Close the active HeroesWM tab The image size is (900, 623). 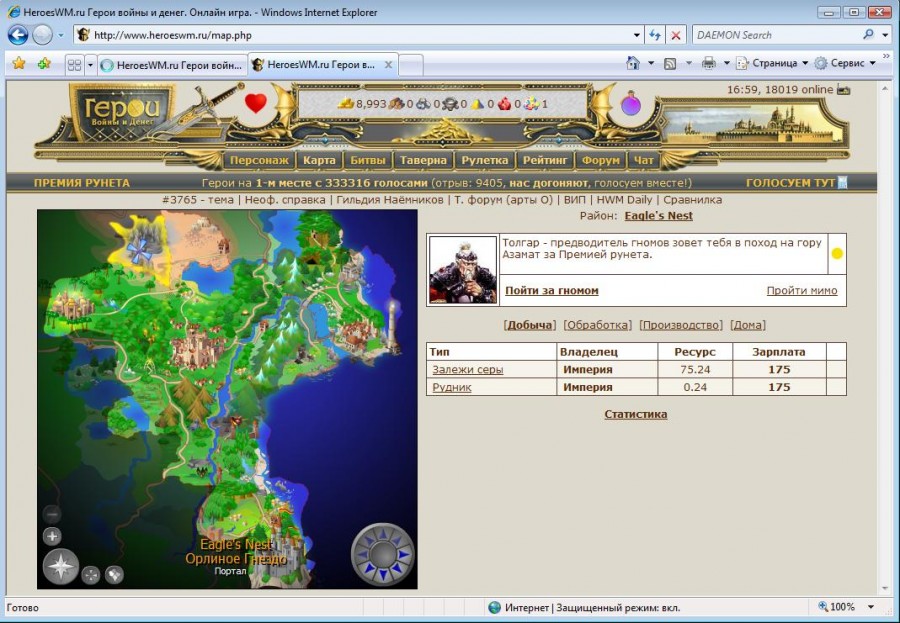pos(389,64)
